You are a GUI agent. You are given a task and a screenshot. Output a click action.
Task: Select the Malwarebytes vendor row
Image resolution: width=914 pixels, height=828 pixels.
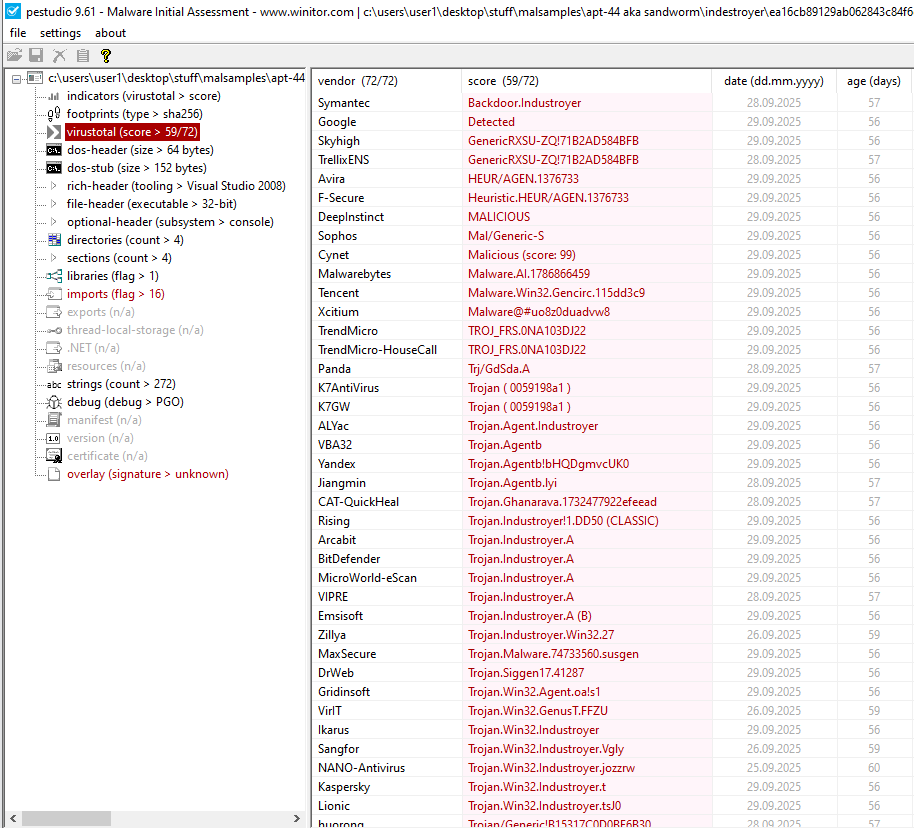(x=611, y=274)
